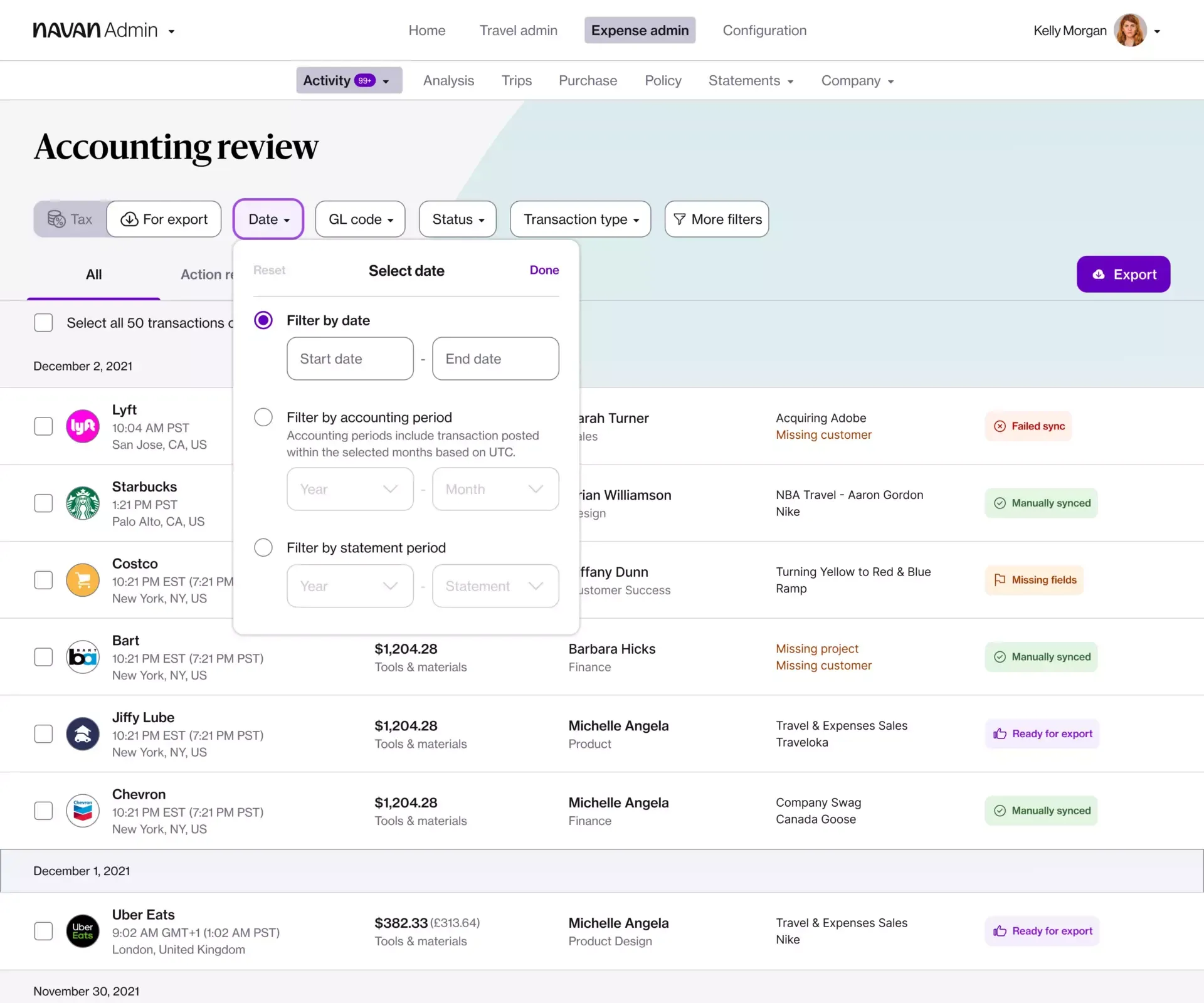Select Filter by statement period option

263,548
